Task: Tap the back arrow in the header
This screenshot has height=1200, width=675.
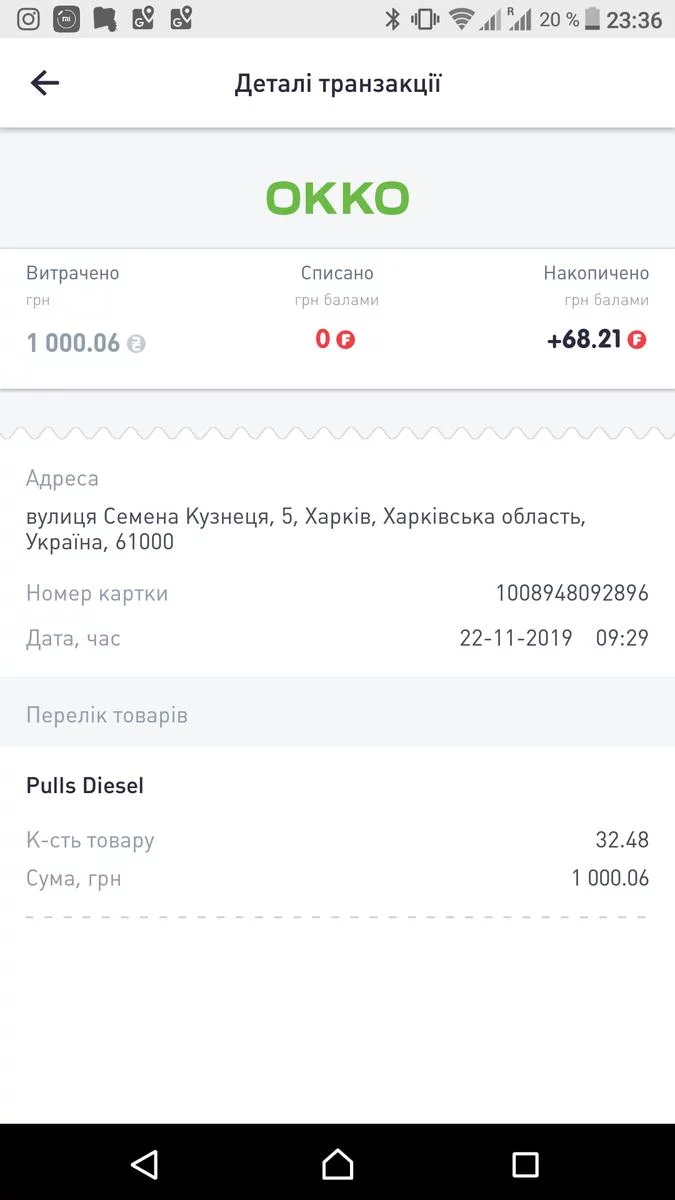Action: [x=45, y=83]
